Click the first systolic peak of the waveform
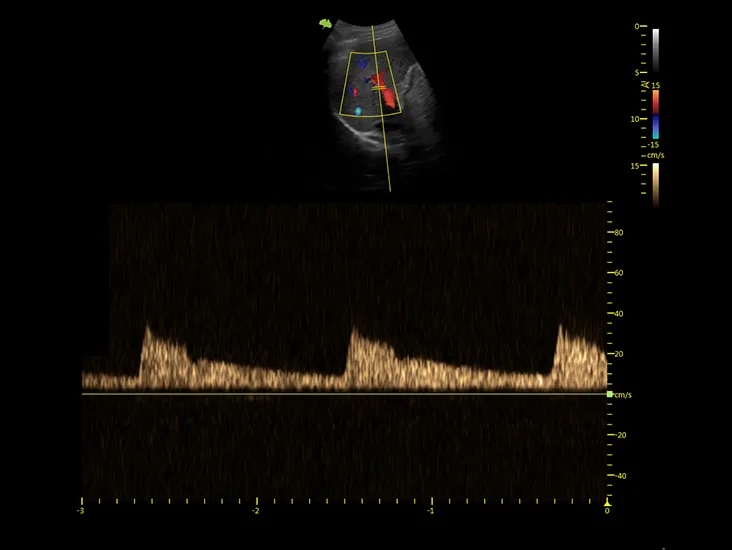The height and width of the screenshot is (550, 732). click(x=148, y=328)
